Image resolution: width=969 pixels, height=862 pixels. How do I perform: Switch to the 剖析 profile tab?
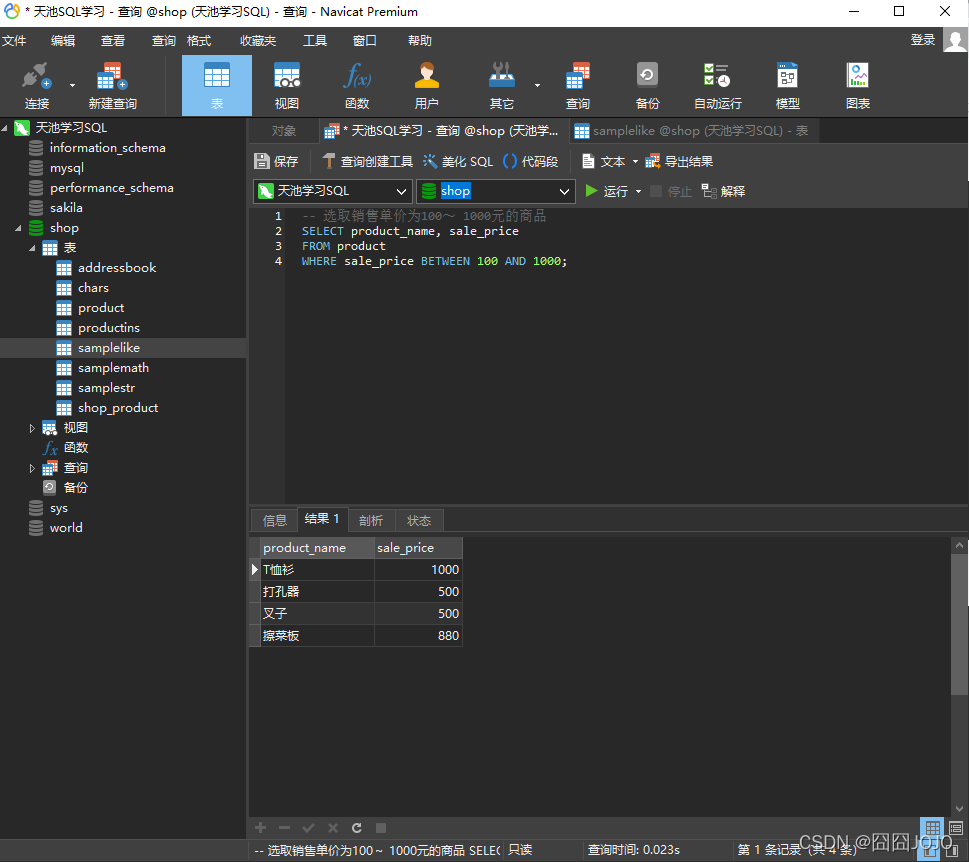click(x=371, y=520)
